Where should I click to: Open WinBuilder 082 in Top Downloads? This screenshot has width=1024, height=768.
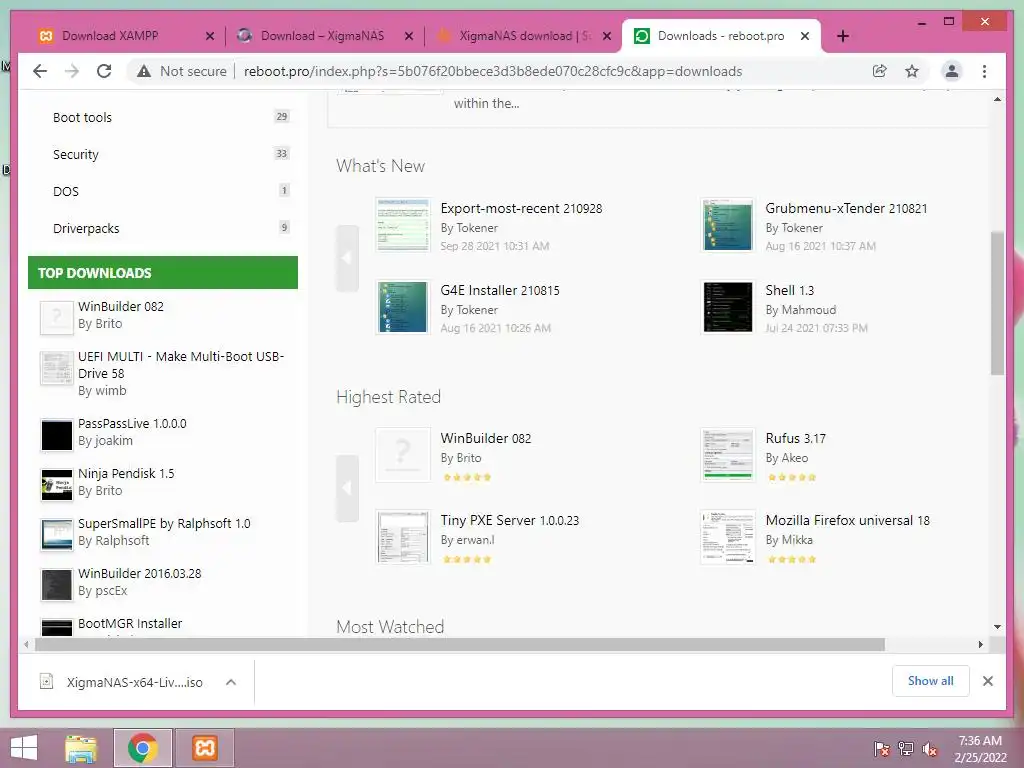121,306
